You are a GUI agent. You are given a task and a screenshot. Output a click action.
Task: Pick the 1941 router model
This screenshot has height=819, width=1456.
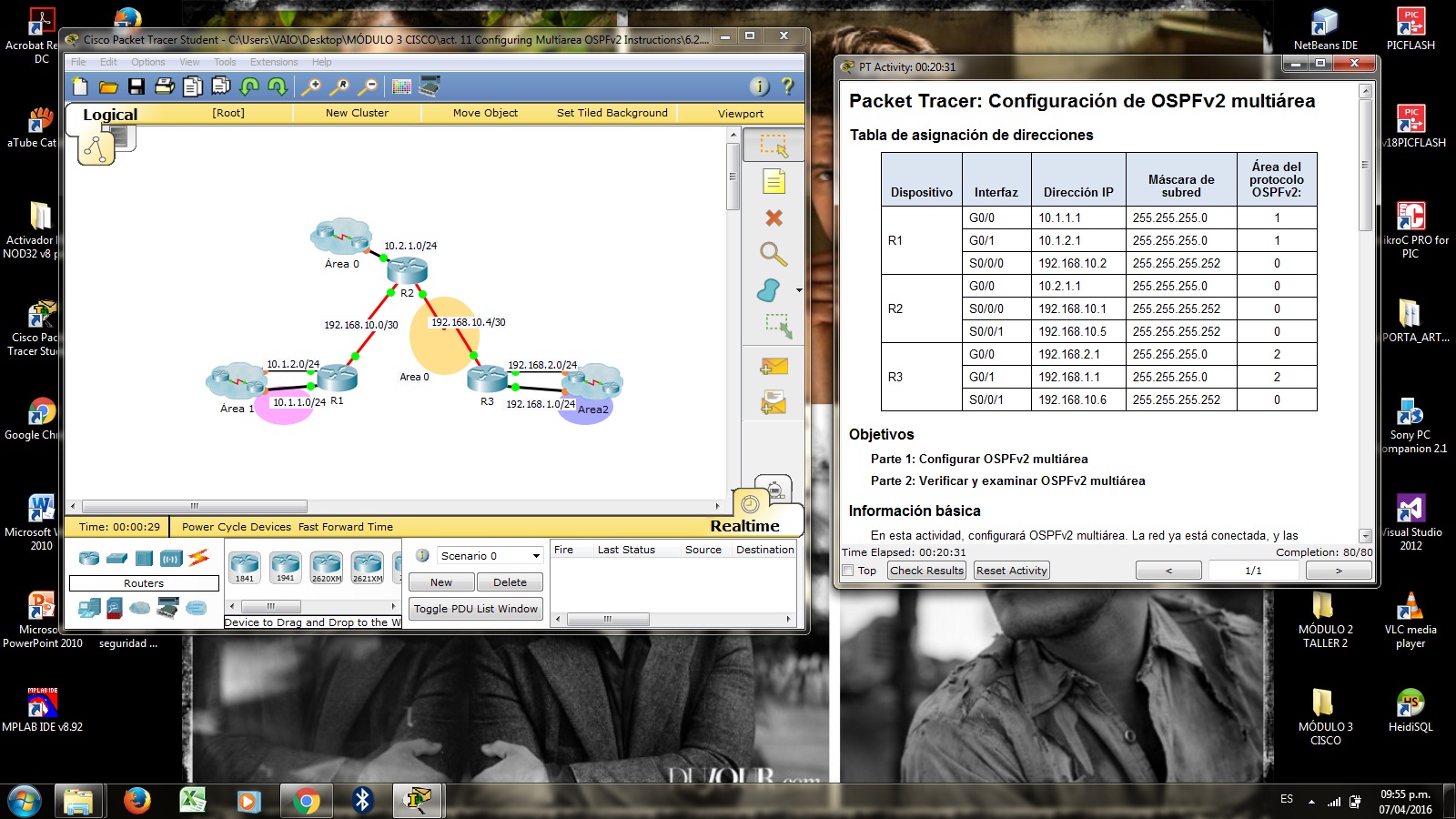coord(286,568)
